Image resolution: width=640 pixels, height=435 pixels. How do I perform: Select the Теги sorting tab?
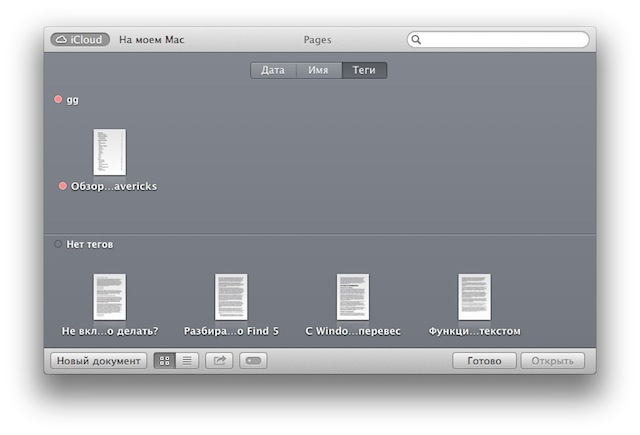[x=364, y=70]
